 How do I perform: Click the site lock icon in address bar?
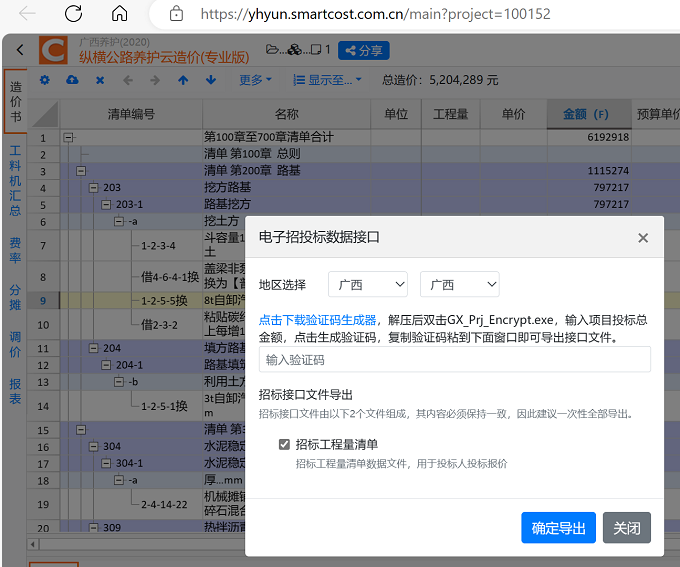176,14
